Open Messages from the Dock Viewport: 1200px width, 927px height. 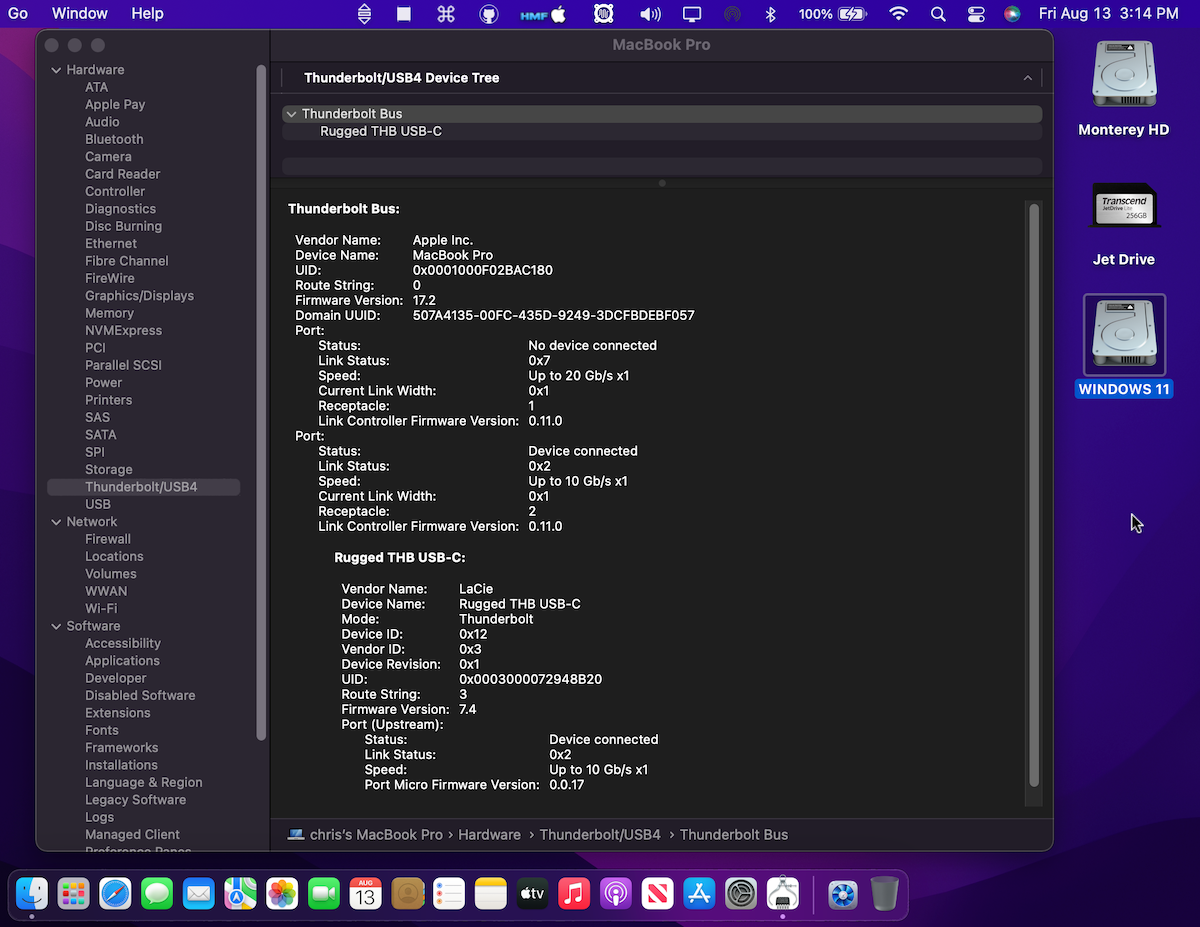157,893
